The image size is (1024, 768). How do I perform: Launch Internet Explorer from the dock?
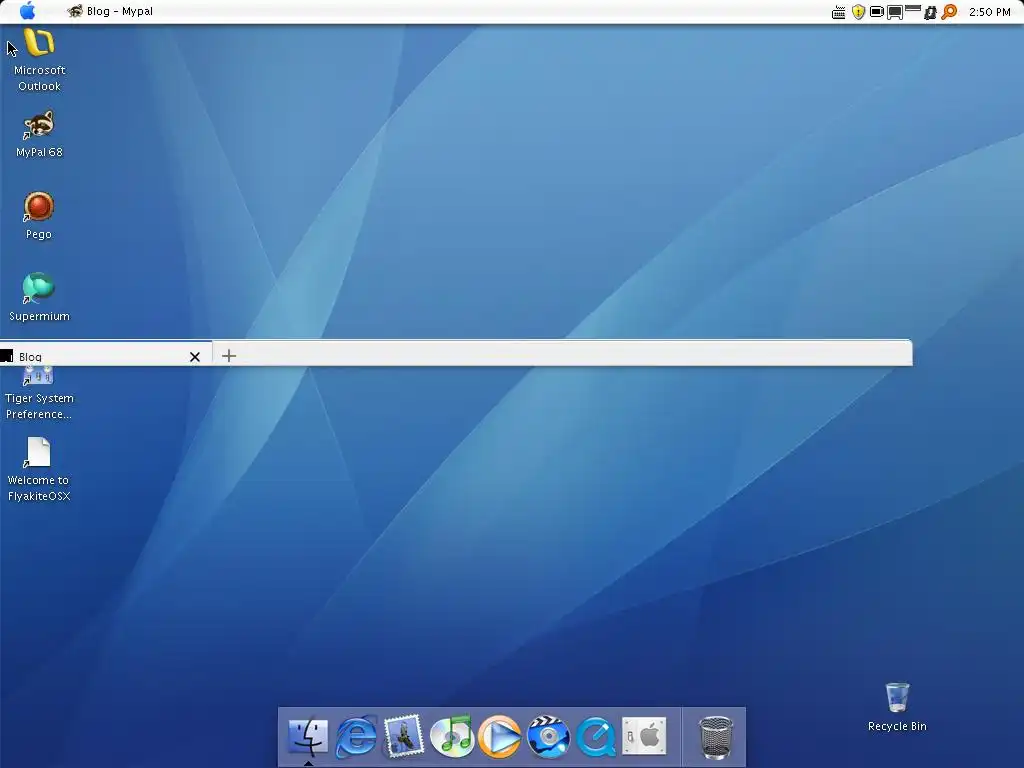[356, 737]
